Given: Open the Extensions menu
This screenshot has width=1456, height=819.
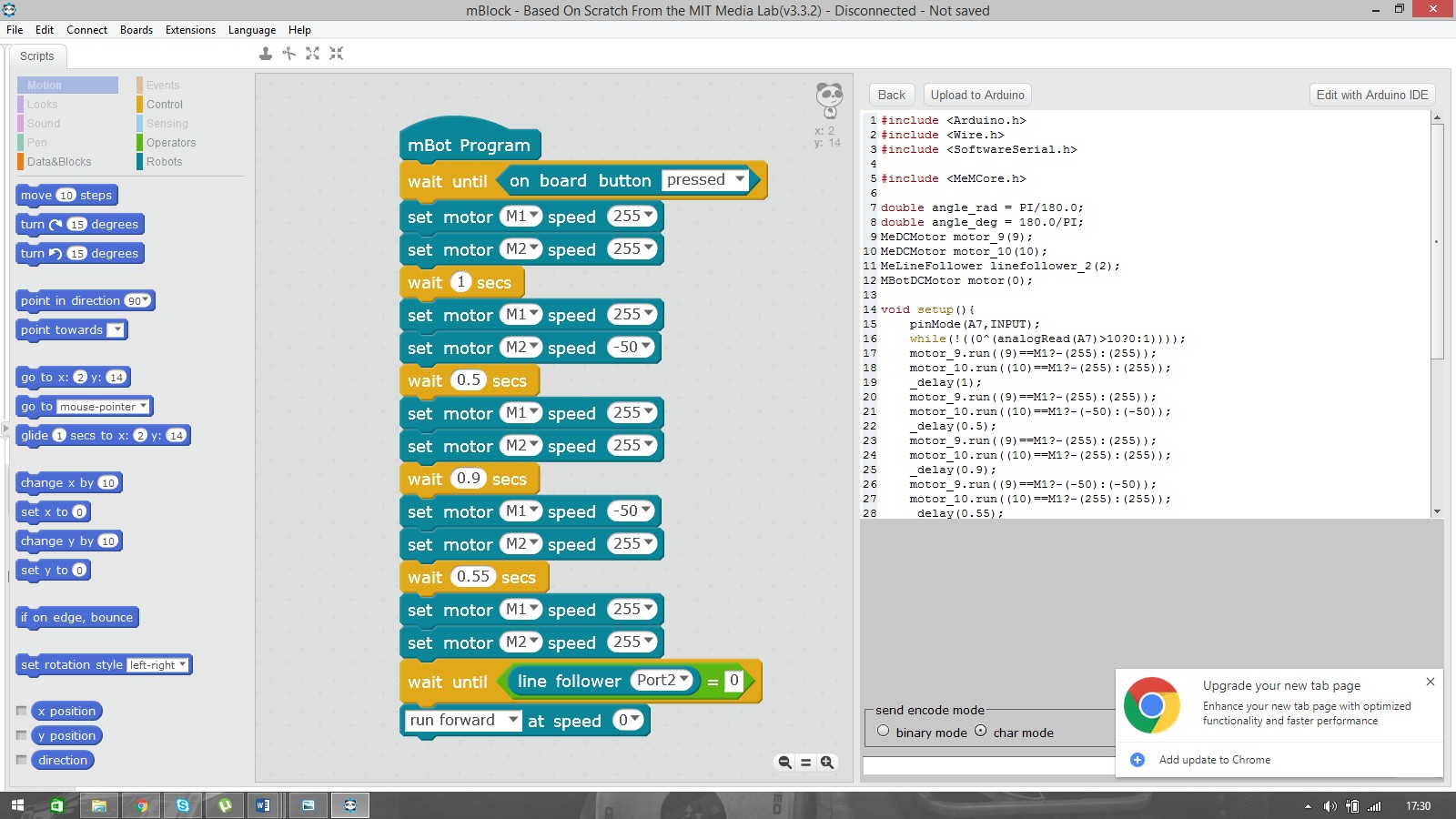Looking at the screenshot, I should [x=190, y=30].
